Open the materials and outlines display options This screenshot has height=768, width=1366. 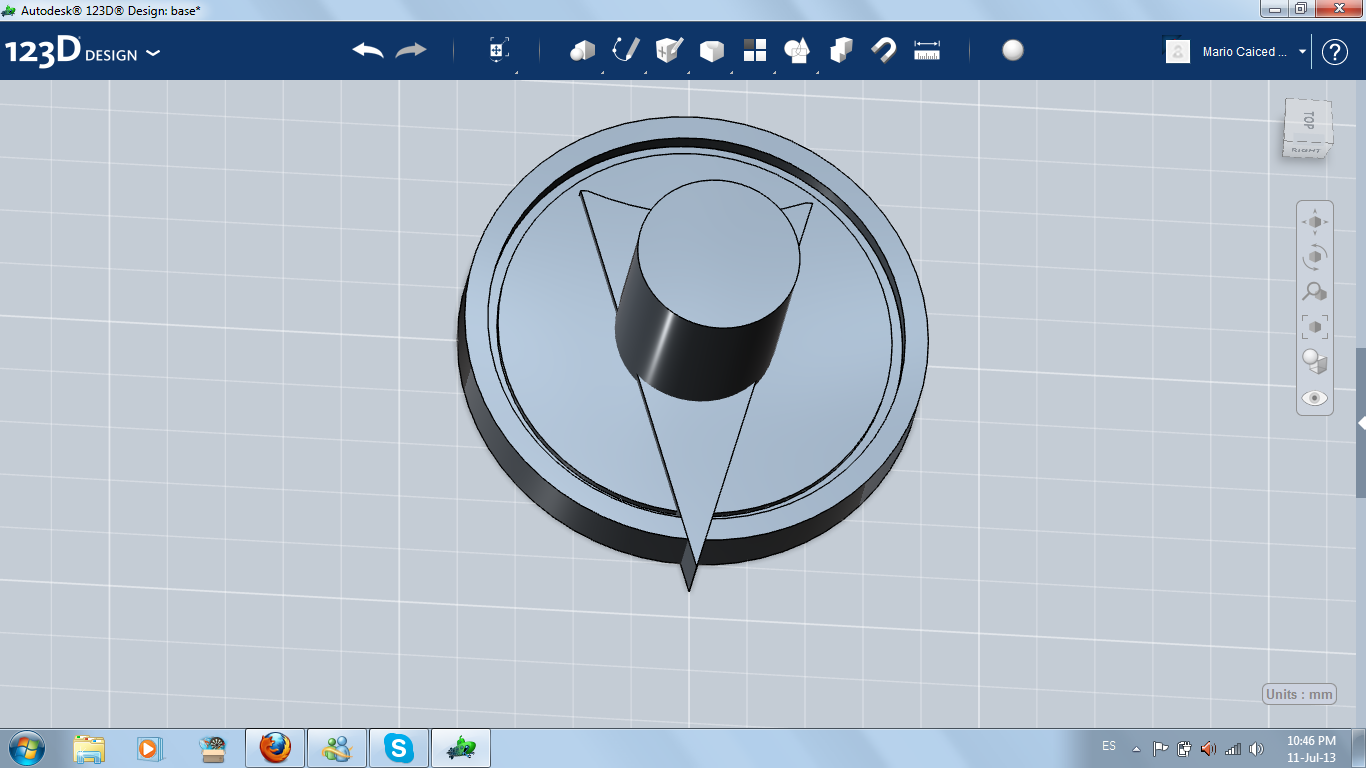pos(1314,362)
